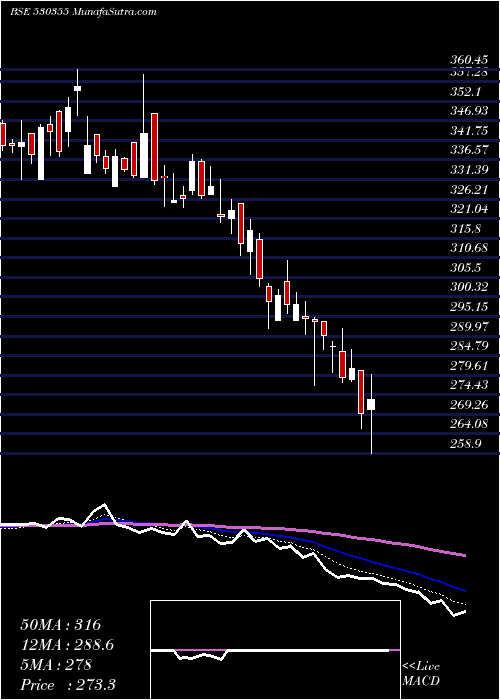Click the 310.68 price axis label
The height and width of the screenshot is (700, 500).
coord(469,248)
